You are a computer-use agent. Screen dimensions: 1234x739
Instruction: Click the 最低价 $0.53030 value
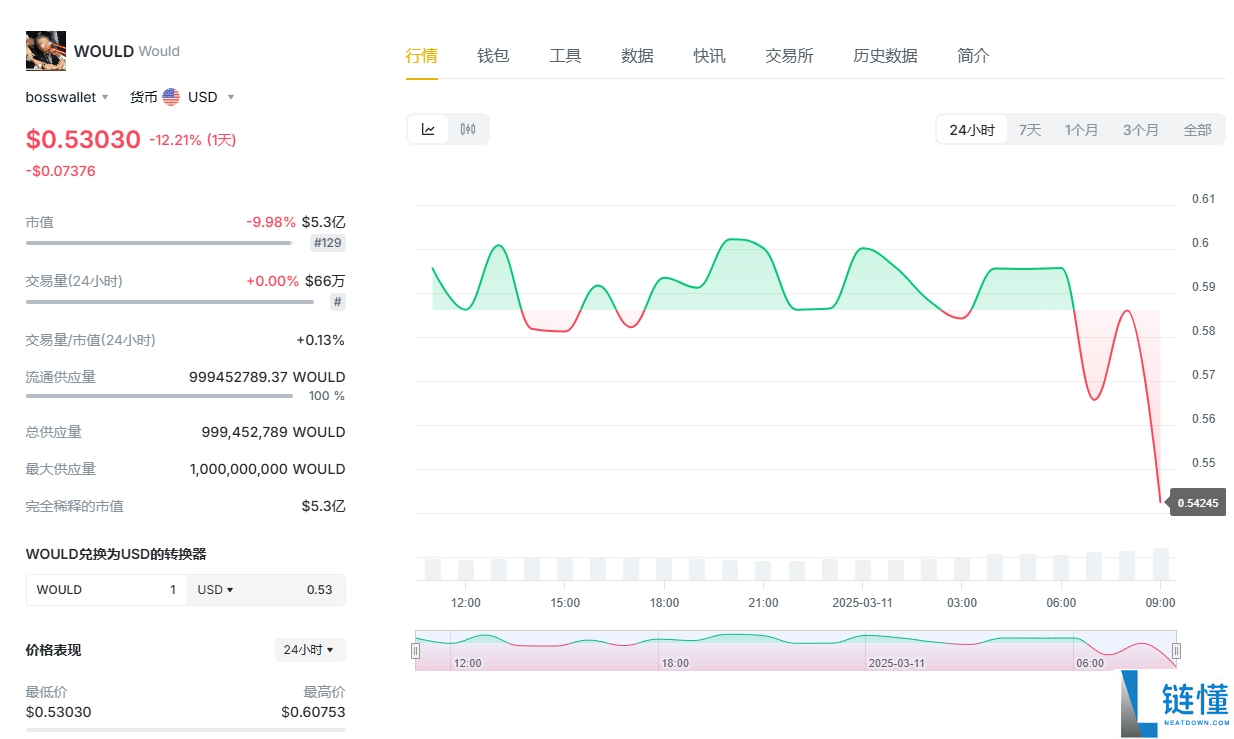point(58,712)
